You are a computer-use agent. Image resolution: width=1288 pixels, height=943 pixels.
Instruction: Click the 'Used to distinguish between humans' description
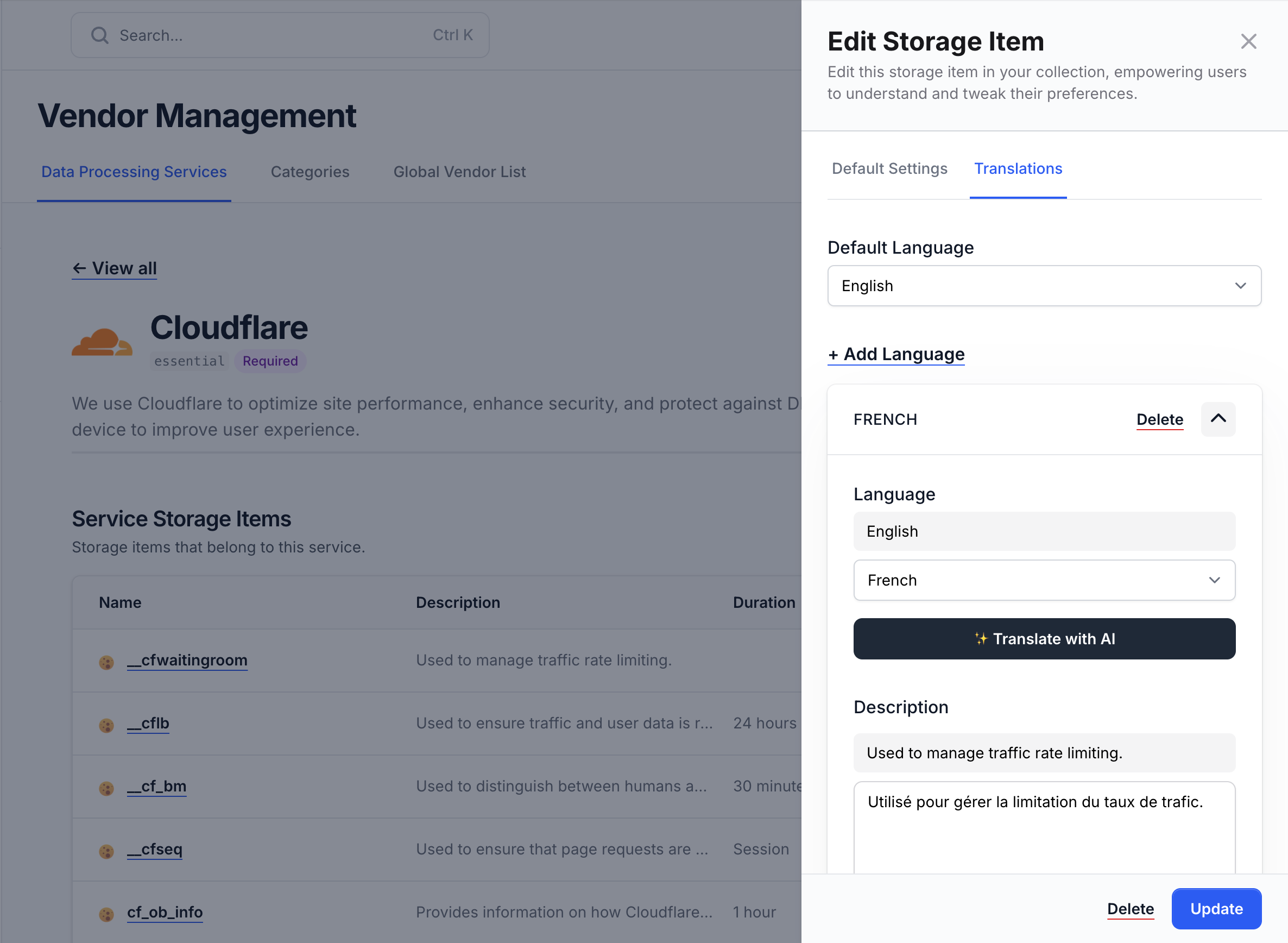561,787
